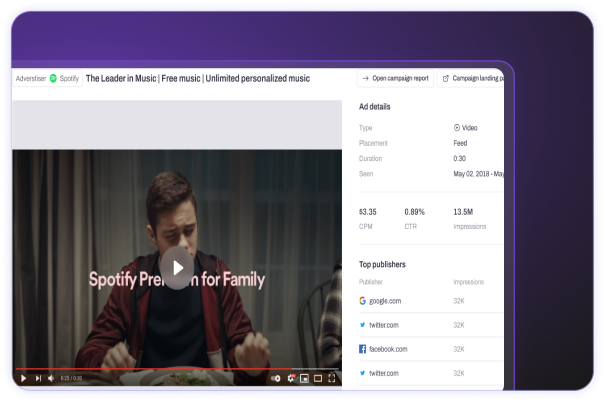
Task: Mute the video volume
Action: pyautogui.click(x=52, y=378)
